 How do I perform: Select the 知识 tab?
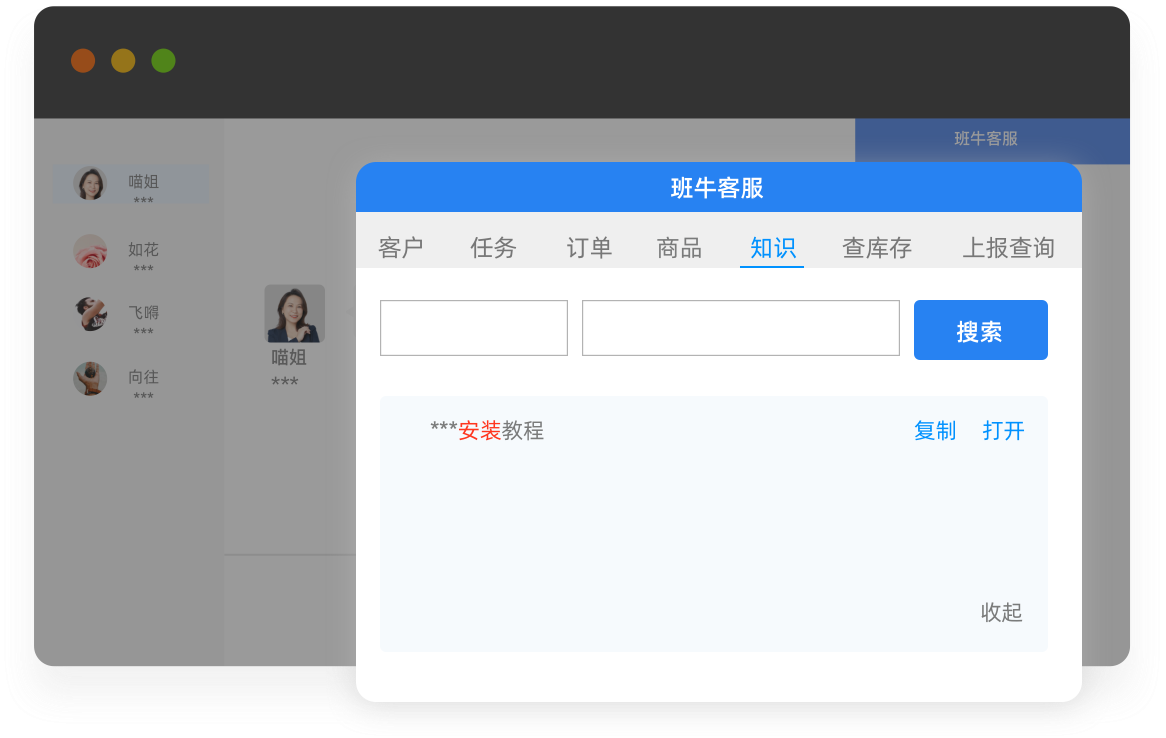pyautogui.click(x=773, y=248)
